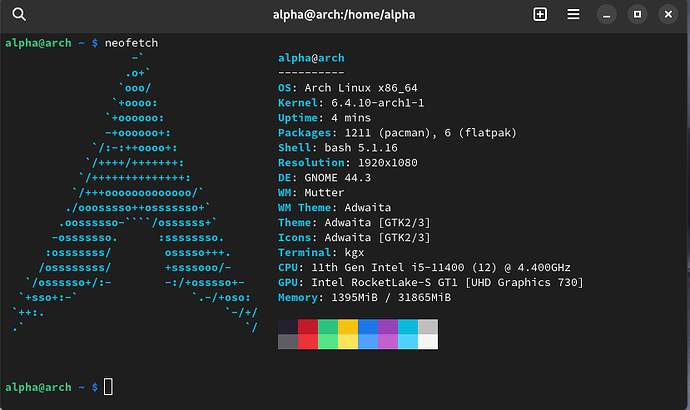This screenshot has width=690, height=410.
Task: Click the Memory line 1395MiB / 31865MiB
Action: (x=364, y=297)
